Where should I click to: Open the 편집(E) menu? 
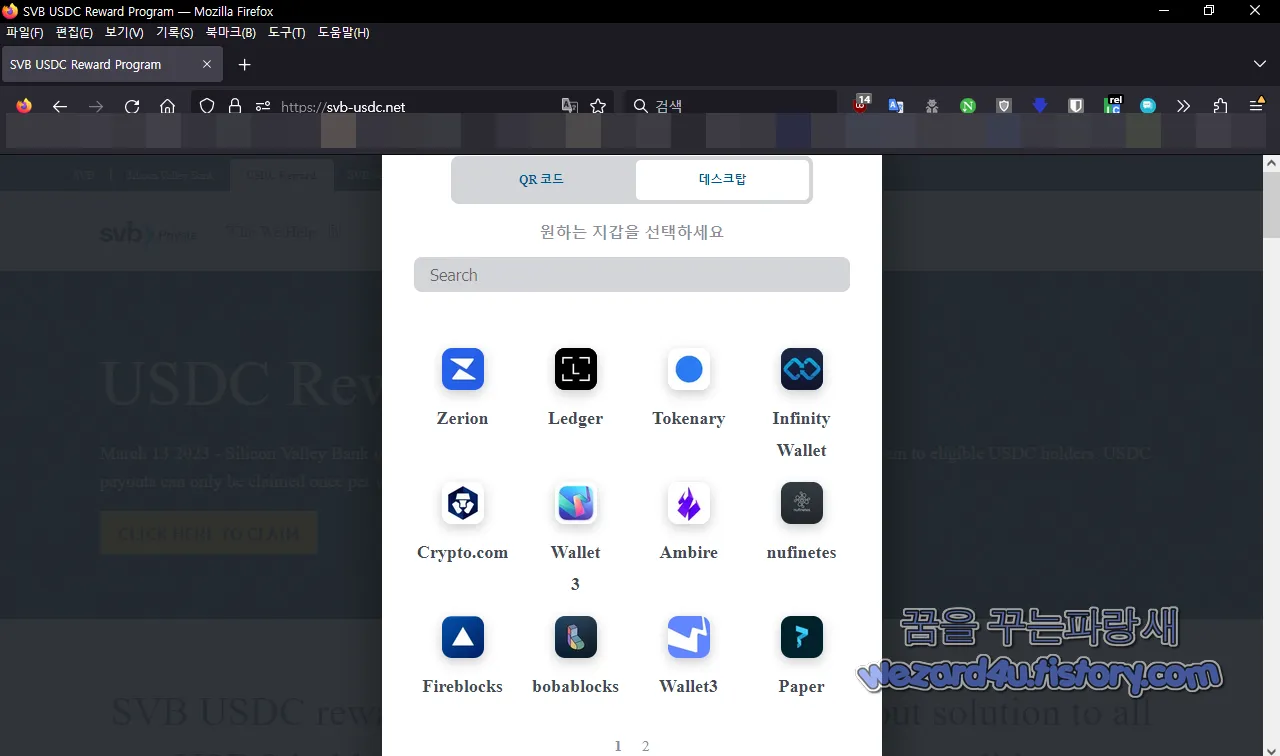coord(74,33)
